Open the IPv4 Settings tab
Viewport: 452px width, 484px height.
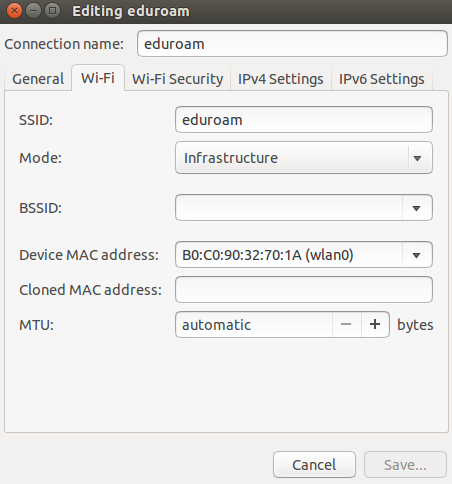281,79
